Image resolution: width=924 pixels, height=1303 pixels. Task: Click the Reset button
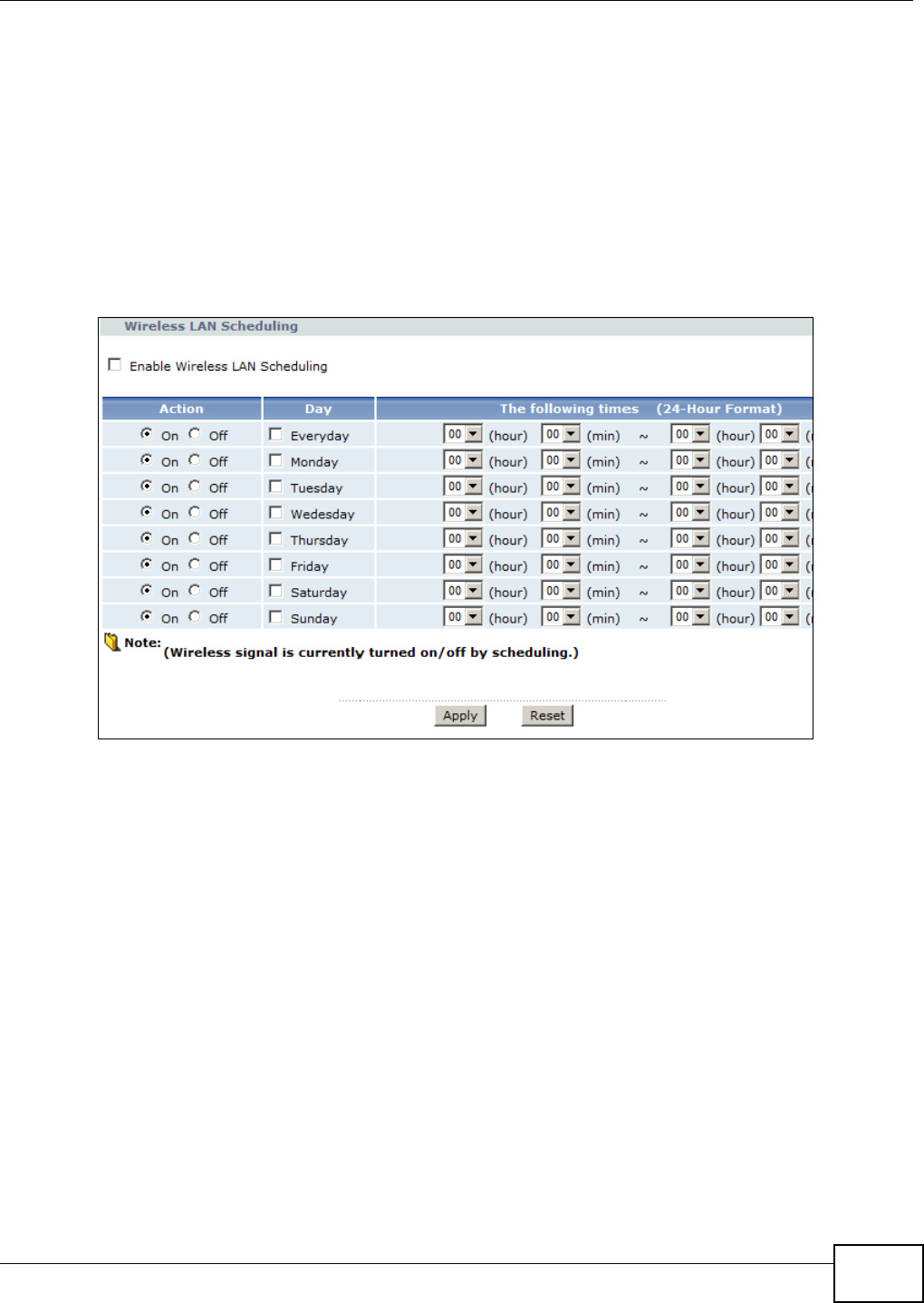pos(547,716)
